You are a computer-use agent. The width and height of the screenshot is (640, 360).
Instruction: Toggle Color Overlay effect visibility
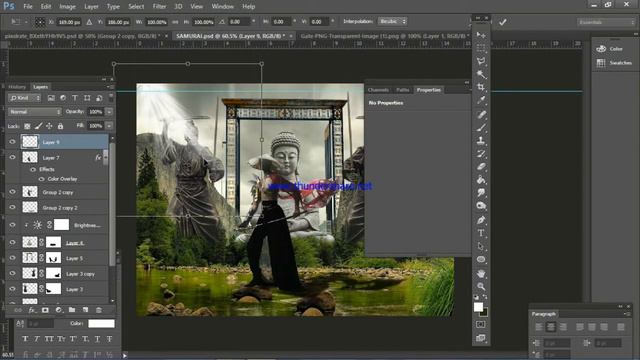pos(41,179)
